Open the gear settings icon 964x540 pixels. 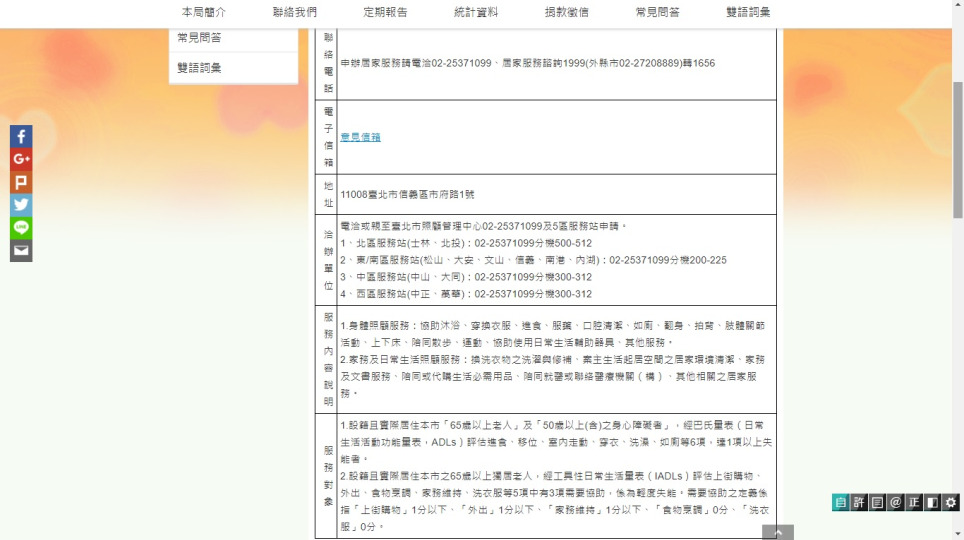pyautogui.click(x=951, y=503)
